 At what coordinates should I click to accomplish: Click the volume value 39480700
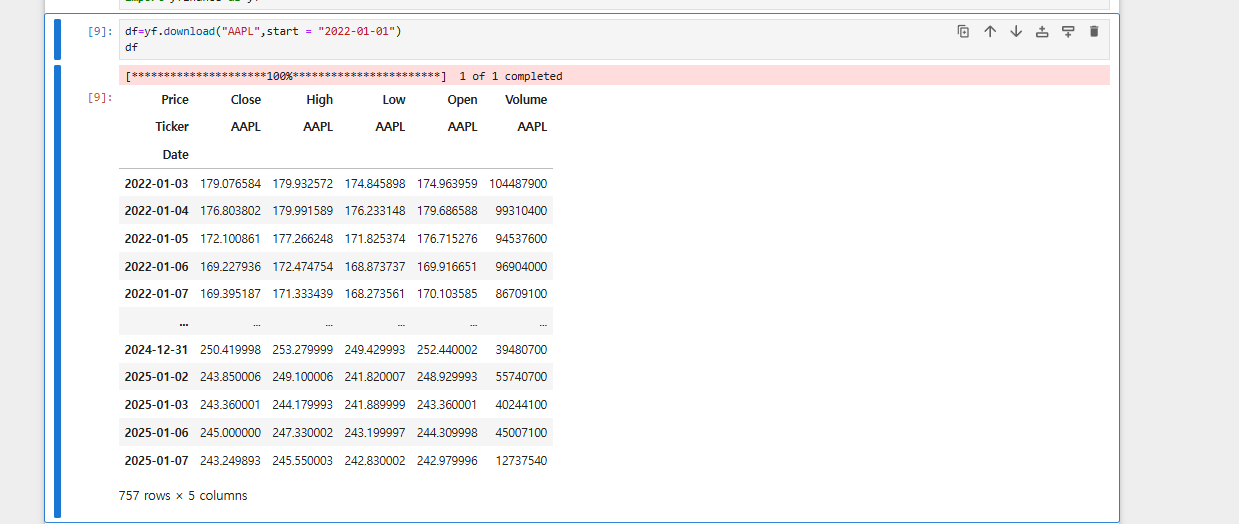[x=521, y=350]
